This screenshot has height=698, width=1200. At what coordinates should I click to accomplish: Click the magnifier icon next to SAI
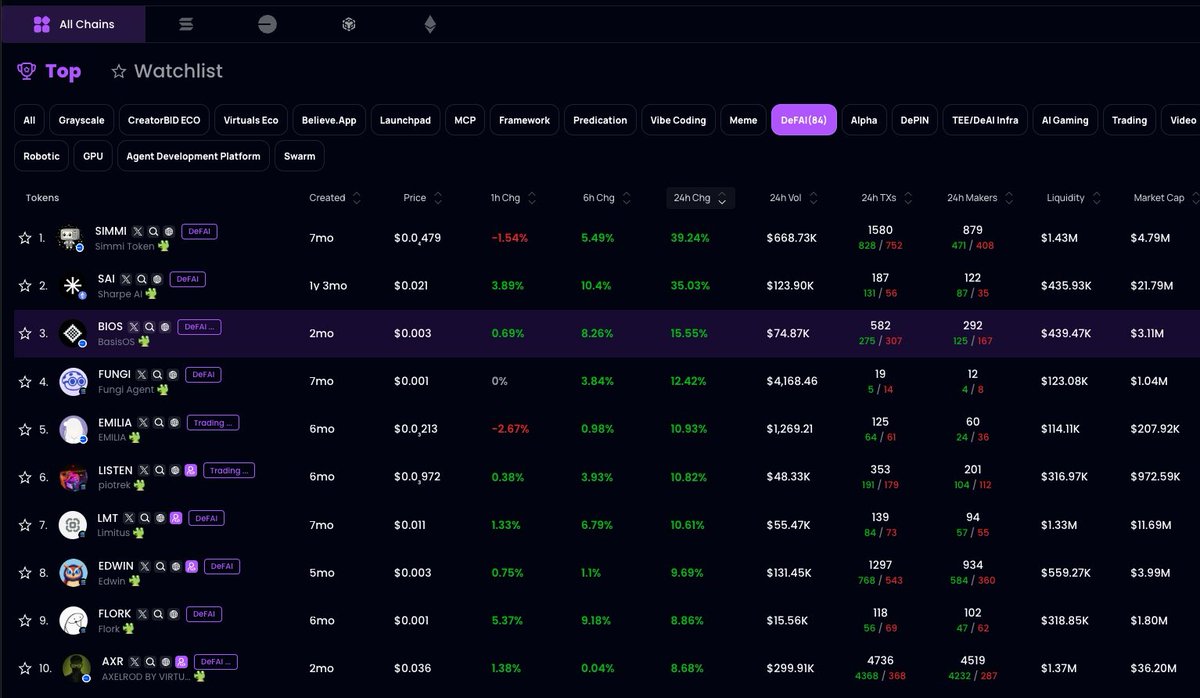[x=143, y=279]
